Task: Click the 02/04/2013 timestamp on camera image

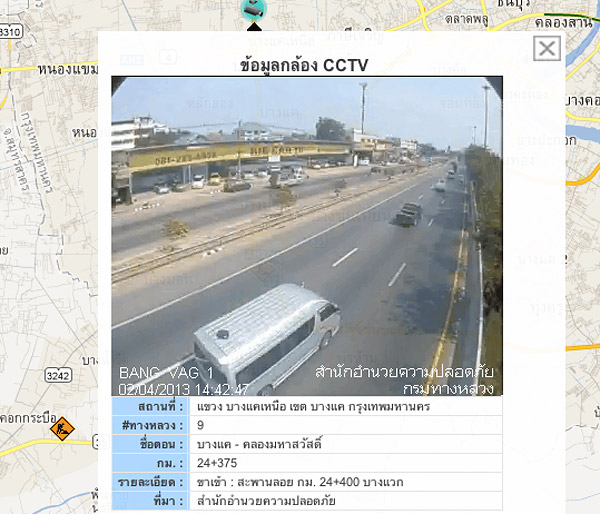Action: pos(184,389)
